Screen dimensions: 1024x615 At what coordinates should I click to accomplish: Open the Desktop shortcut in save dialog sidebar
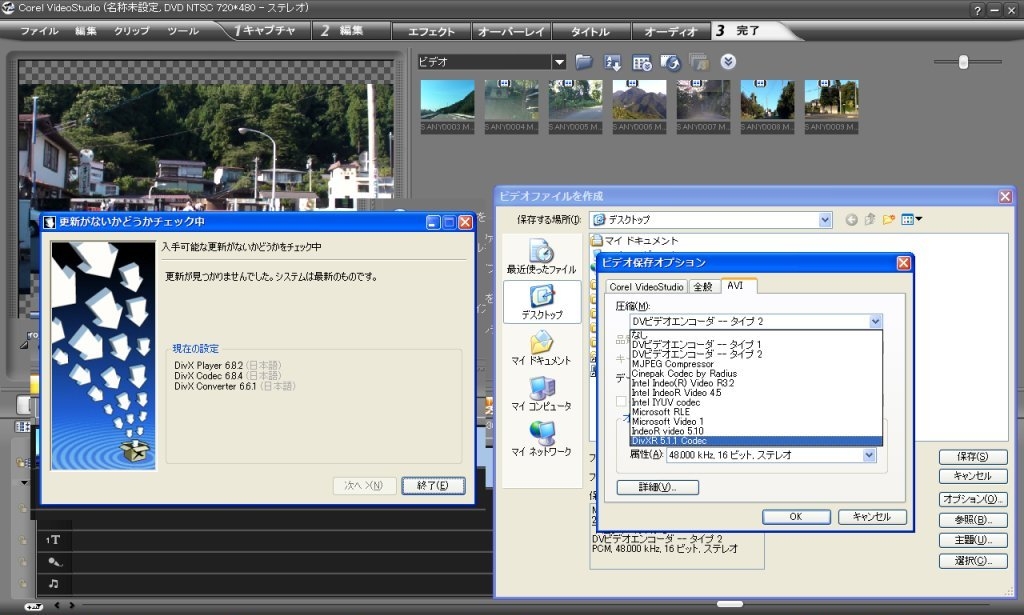(541, 302)
